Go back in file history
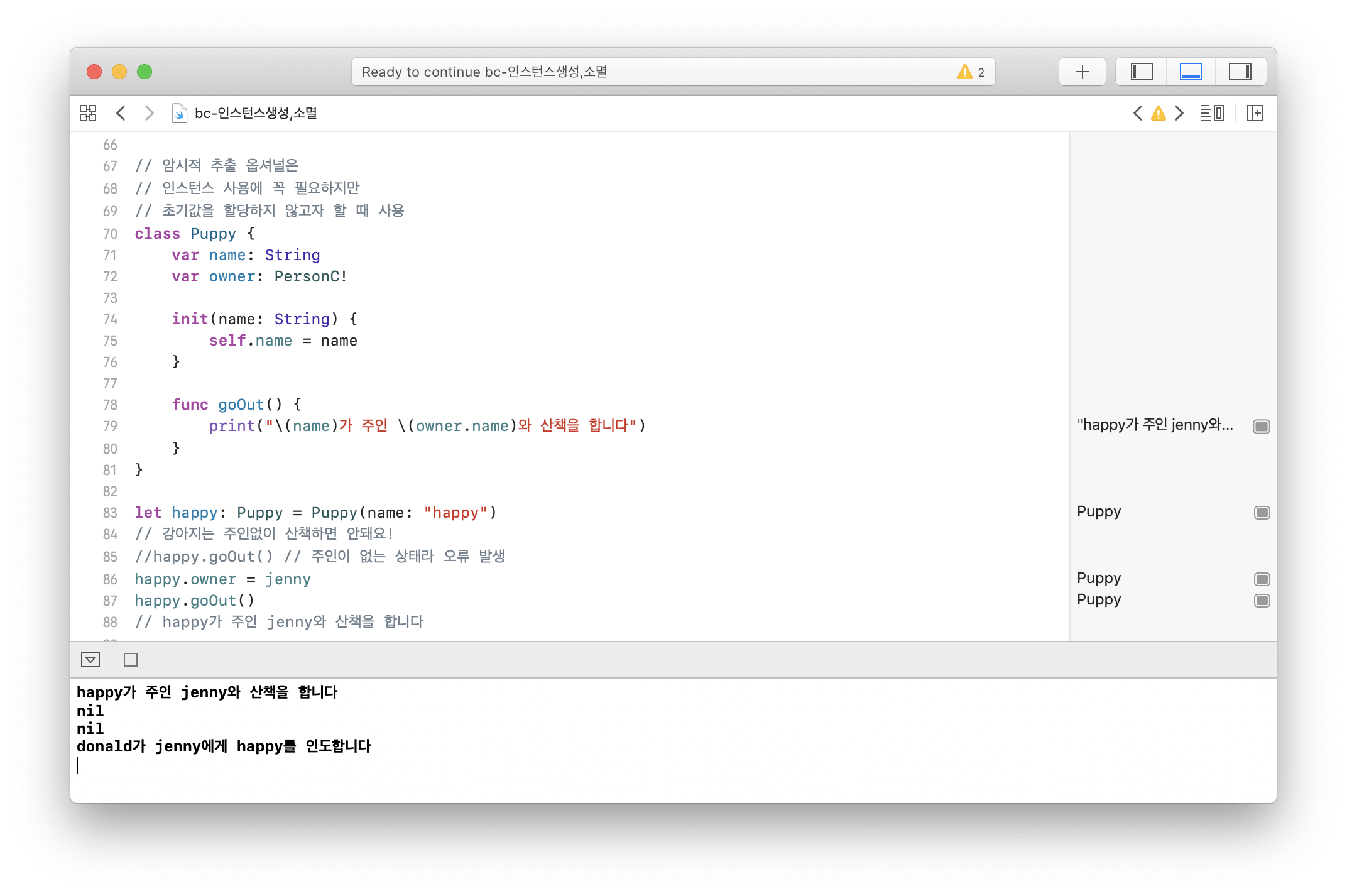The height and width of the screenshot is (896, 1347). tap(121, 113)
